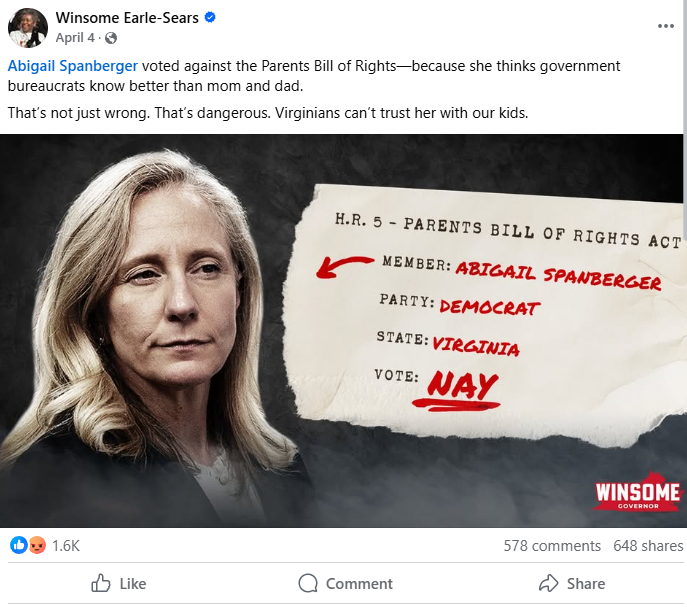Click the Like button label
The height and width of the screenshot is (607, 687).
click(x=133, y=584)
